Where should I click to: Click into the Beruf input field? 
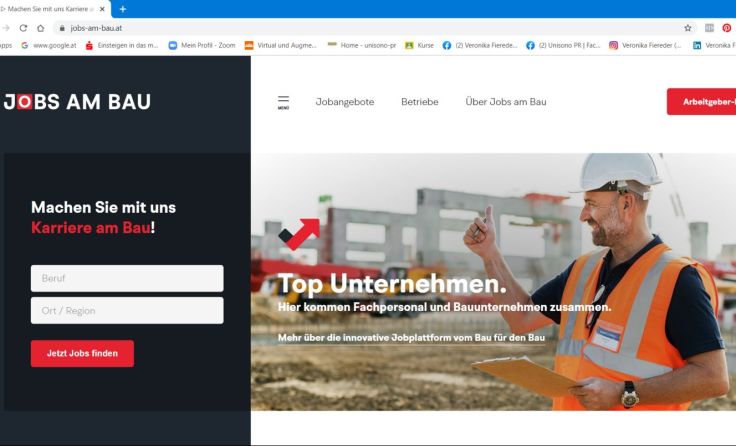tap(127, 278)
